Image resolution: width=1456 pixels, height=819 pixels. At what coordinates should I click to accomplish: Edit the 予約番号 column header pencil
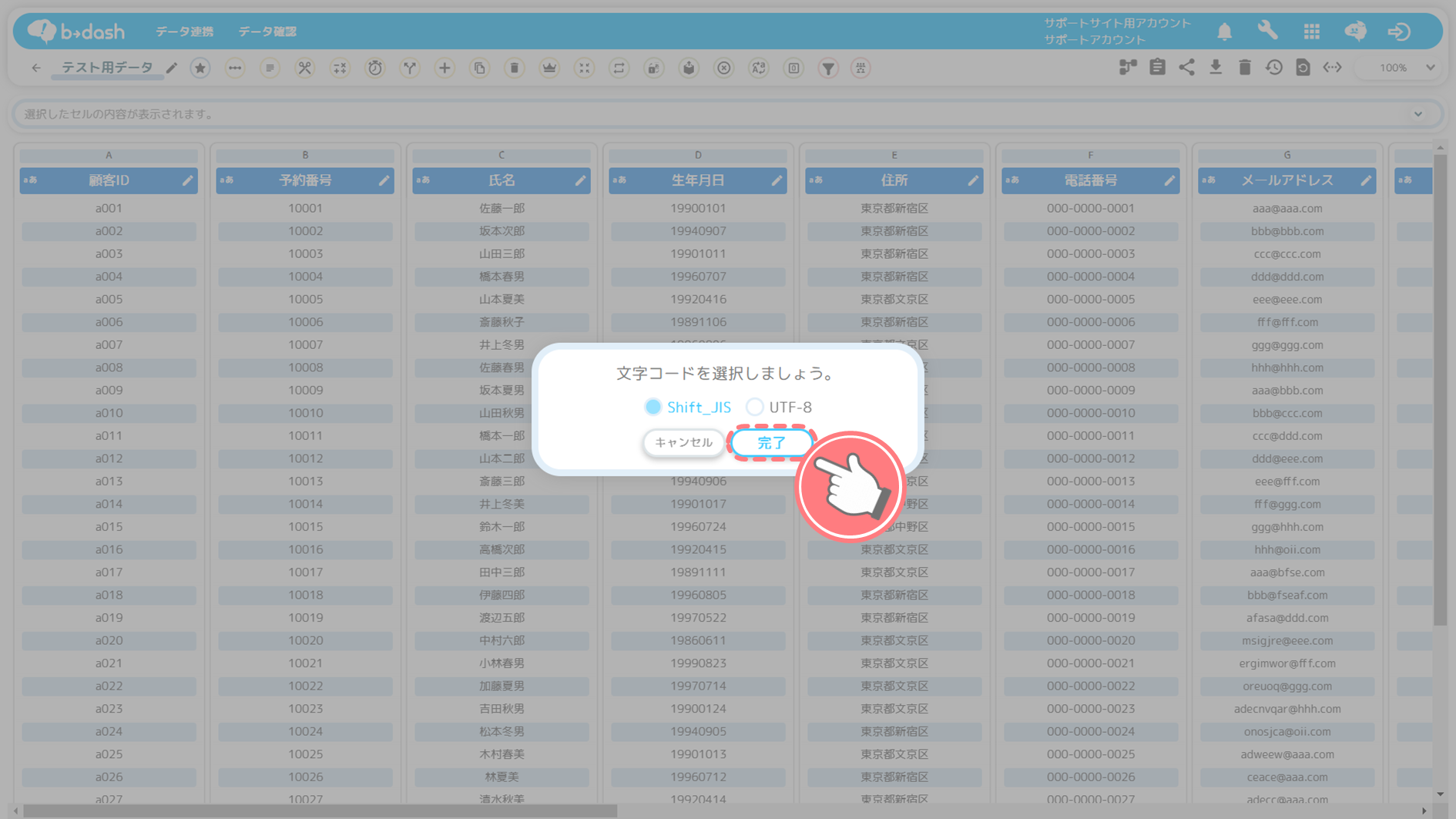[384, 180]
